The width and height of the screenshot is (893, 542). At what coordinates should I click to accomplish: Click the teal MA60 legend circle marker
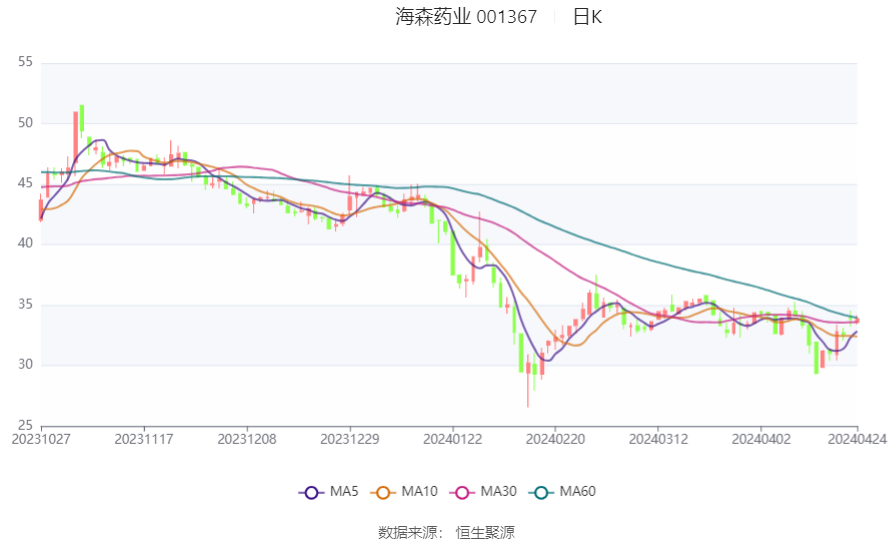point(541,492)
